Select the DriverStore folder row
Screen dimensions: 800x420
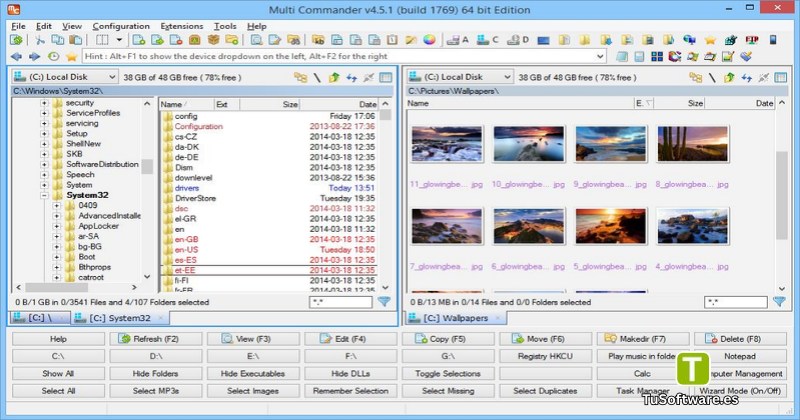(x=269, y=198)
